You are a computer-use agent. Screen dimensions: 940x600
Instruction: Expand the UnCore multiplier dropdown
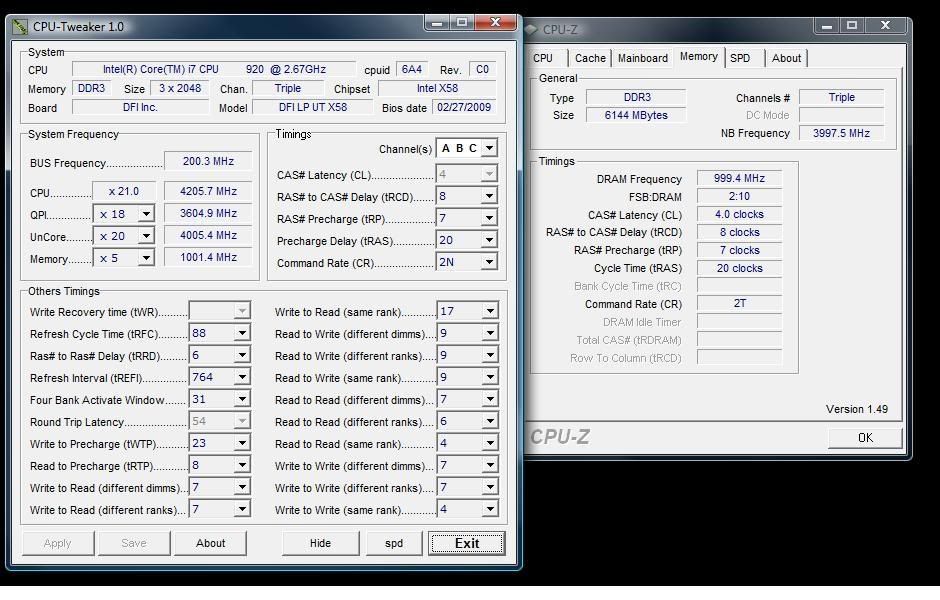[146, 236]
